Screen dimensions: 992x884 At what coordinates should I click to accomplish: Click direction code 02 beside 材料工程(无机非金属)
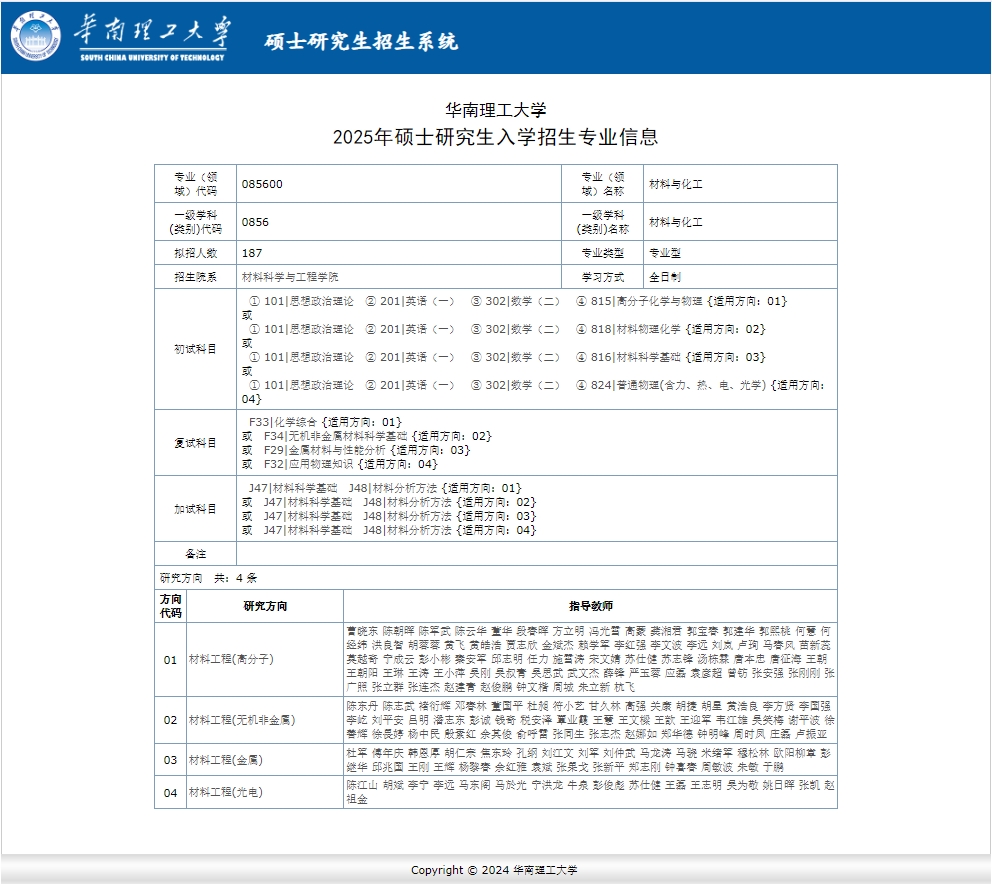(171, 720)
